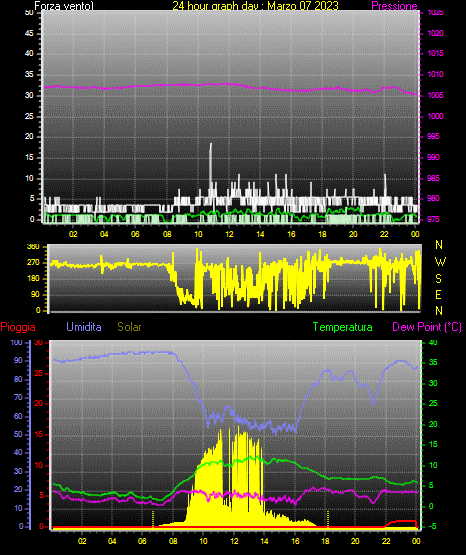Image resolution: width=466 pixels, height=555 pixels.
Task: Click the Forza vento legend label
Action: [x=64, y=6]
